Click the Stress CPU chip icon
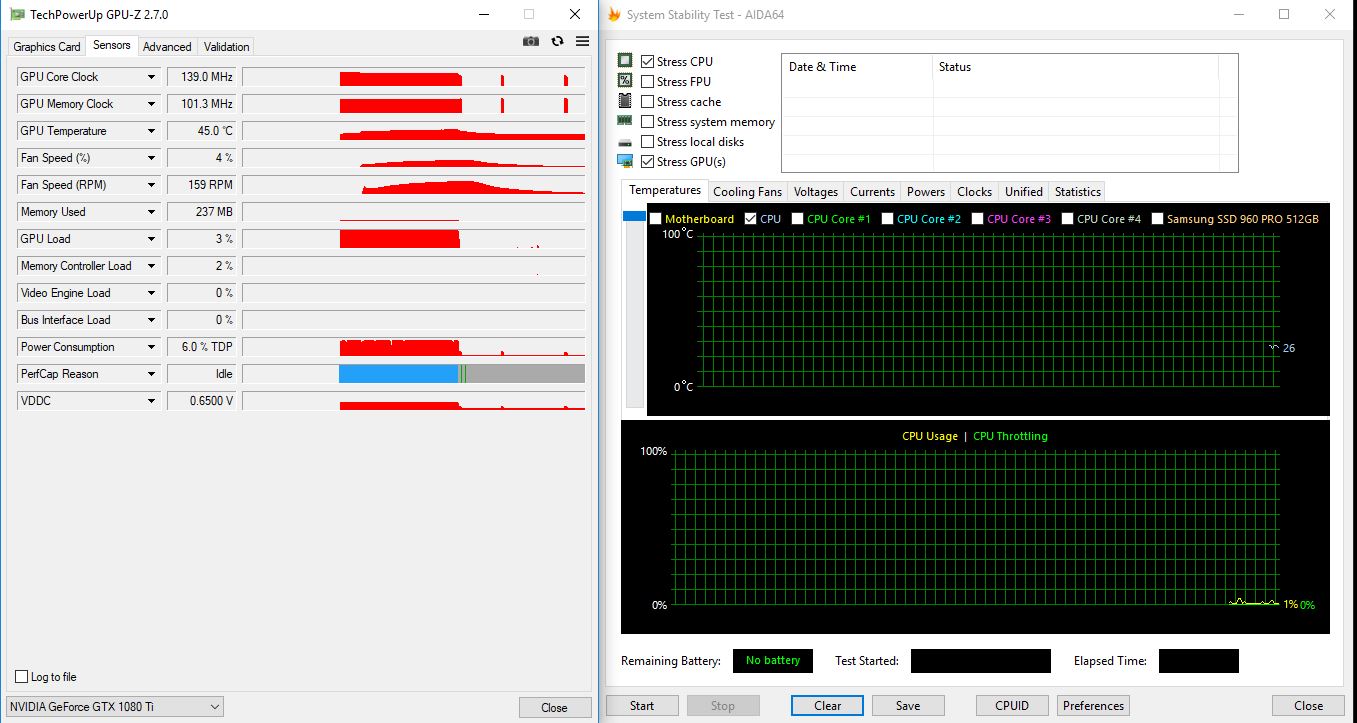This screenshot has height=723, width=1357. coord(625,61)
